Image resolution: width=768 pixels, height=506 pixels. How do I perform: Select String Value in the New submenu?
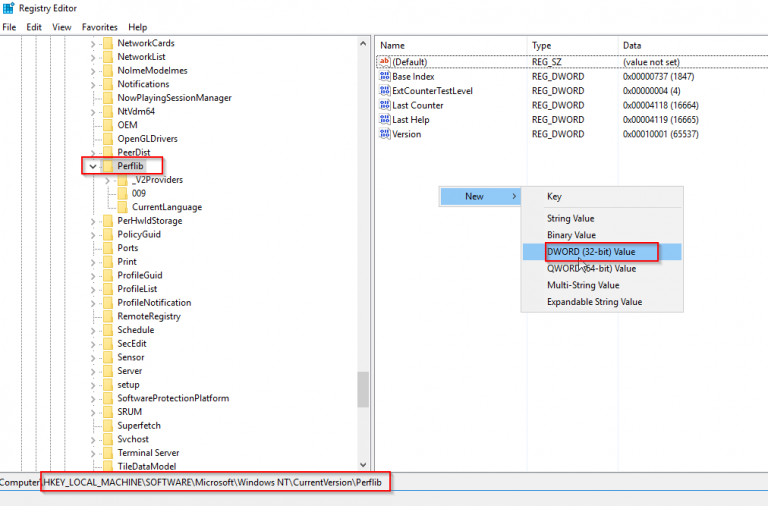pos(570,218)
